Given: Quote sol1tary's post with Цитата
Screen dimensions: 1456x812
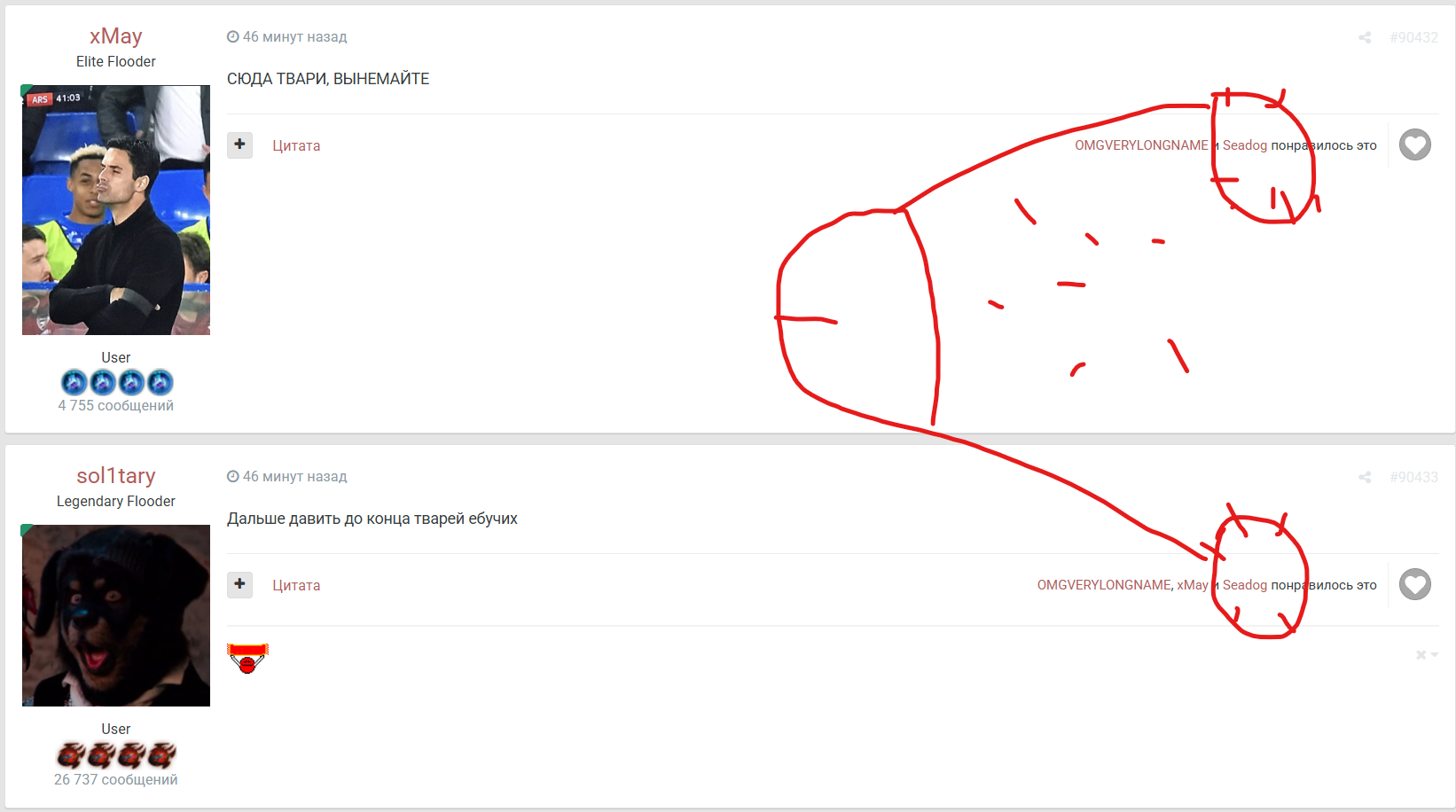Looking at the screenshot, I should coord(296,585).
